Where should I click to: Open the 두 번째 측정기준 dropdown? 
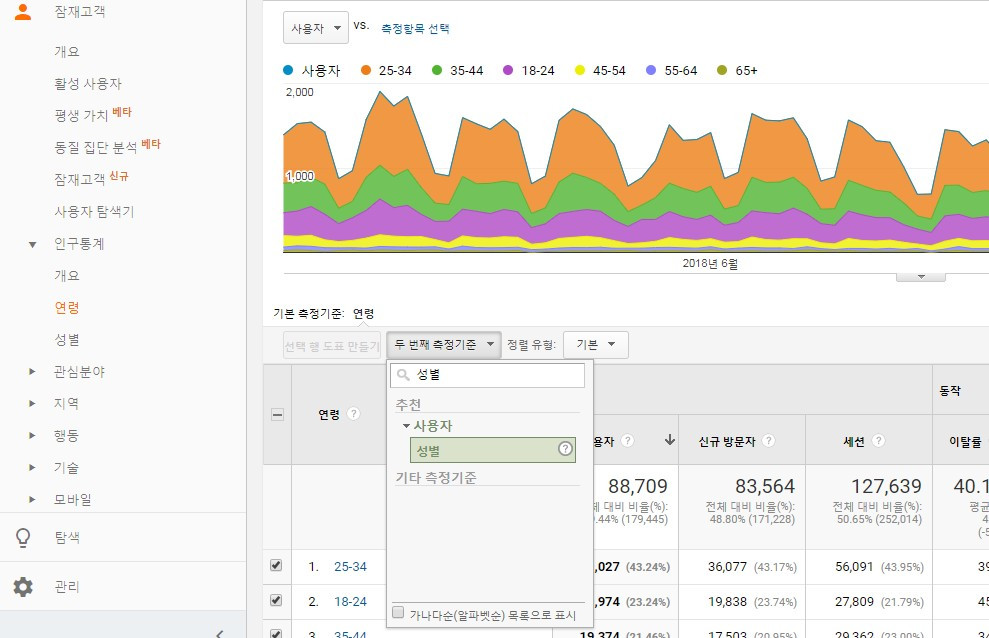444,345
